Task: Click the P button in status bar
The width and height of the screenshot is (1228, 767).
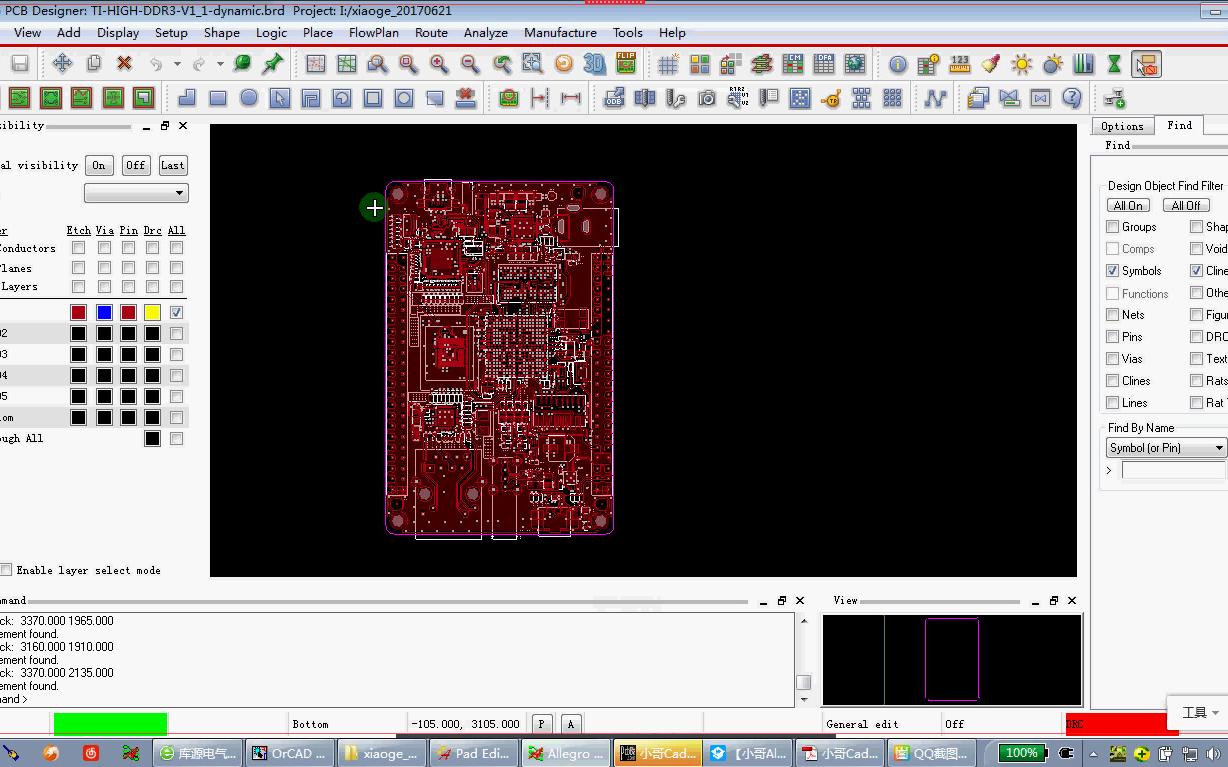Action: pyautogui.click(x=541, y=724)
